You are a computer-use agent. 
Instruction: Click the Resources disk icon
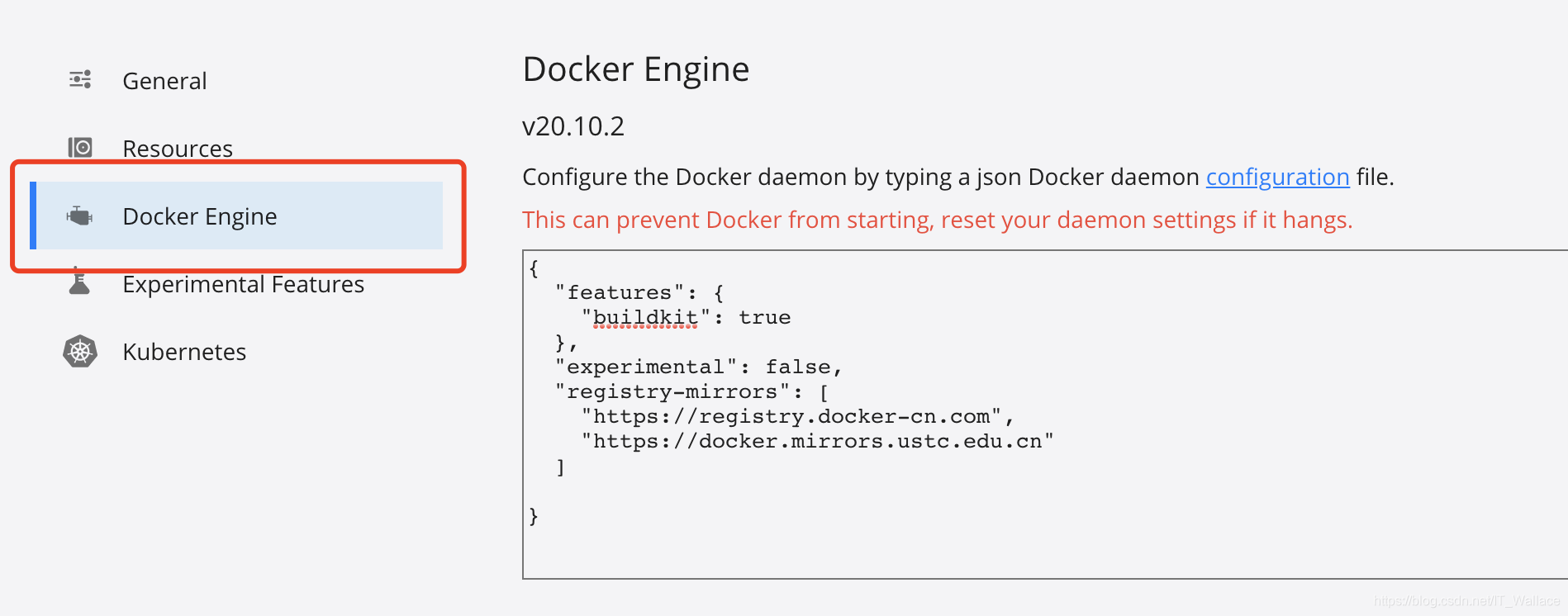[80, 148]
